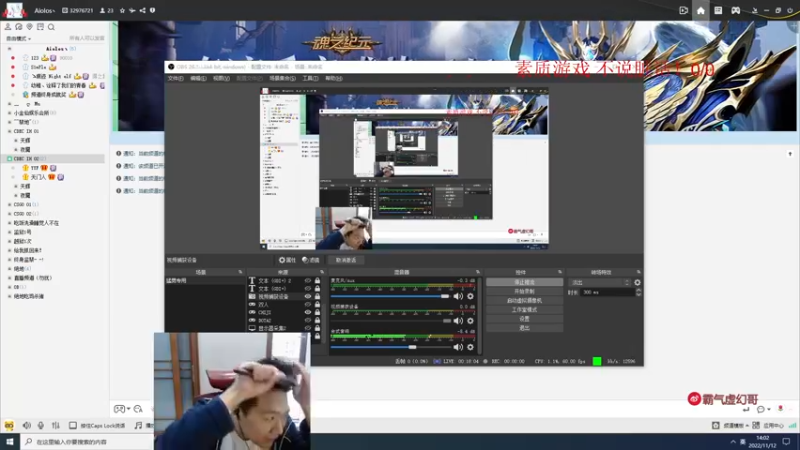800x450 pixels.
Task: Open the OBS 帮助(H) menu
Action: coord(334,78)
